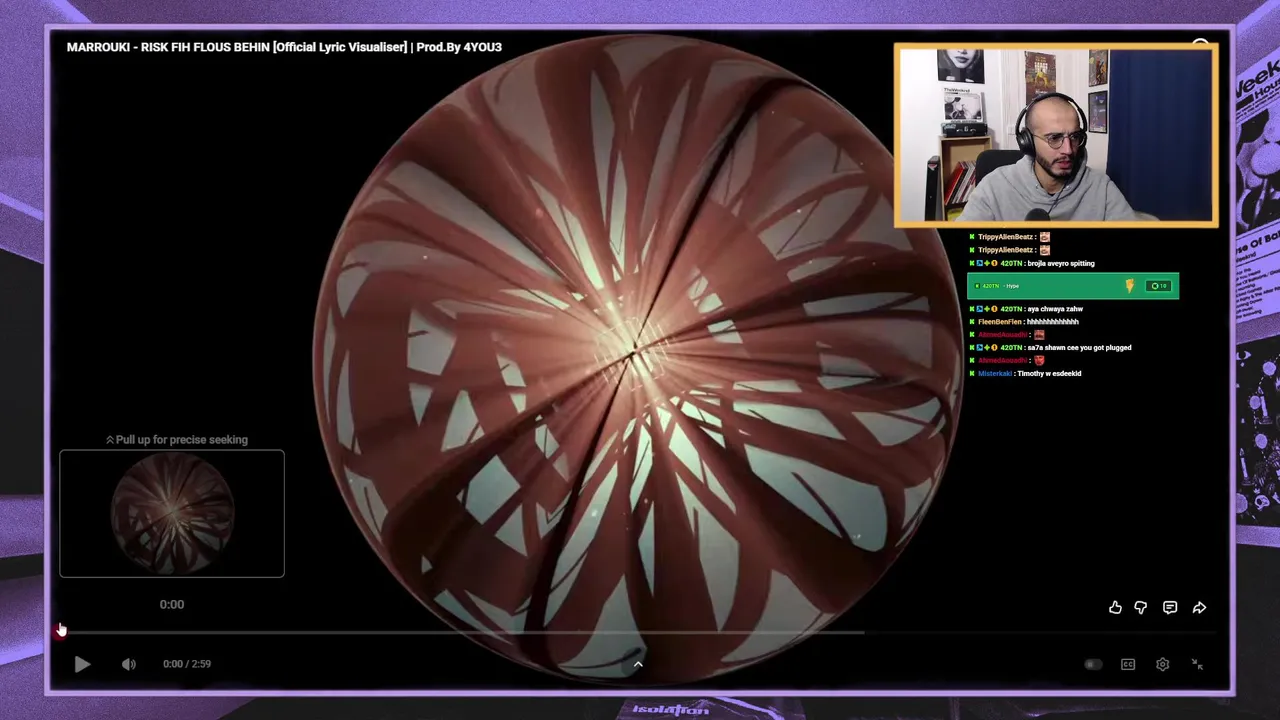Exit fullscreen with the collapse arrows icon
Image resolution: width=1280 pixels, height=720 pixels.
click(x=1197, y=664)
